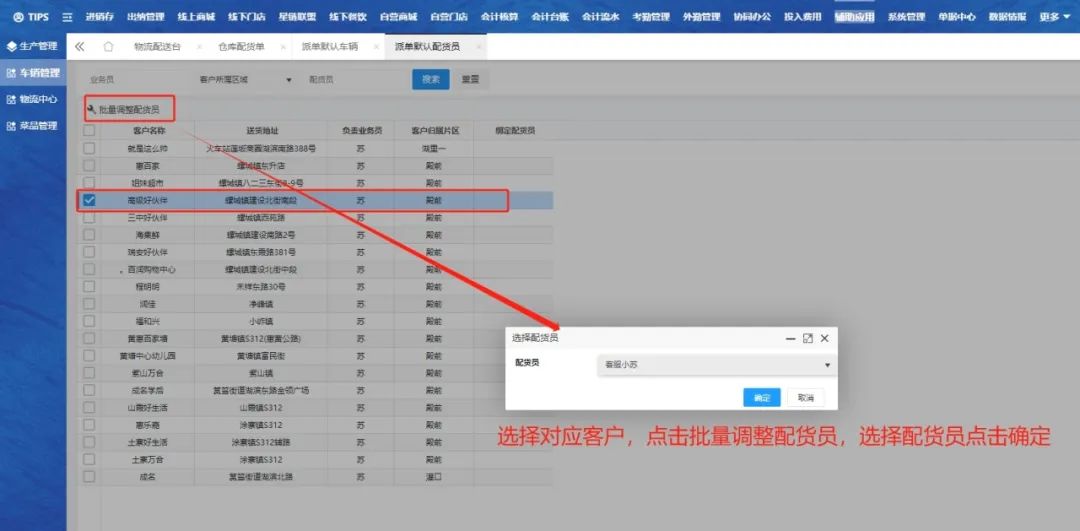Expand the 配货员 dropdown showing 客服小苏
The image size is (1080, 531).
tap(716, 365)
